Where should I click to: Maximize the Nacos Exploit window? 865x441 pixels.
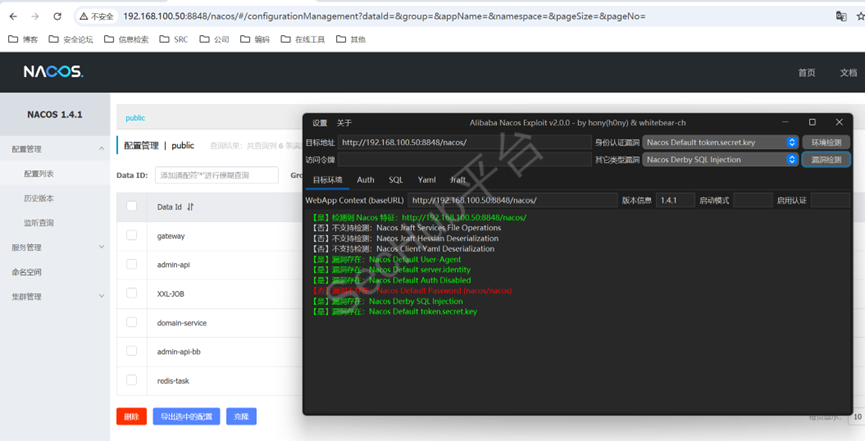[812, 122]
